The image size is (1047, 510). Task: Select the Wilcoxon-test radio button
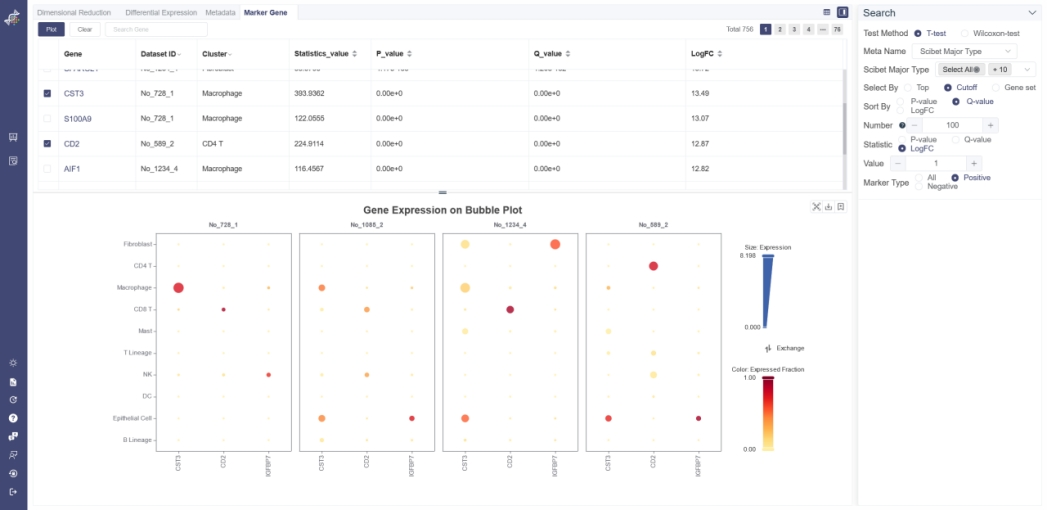(966, 33)
